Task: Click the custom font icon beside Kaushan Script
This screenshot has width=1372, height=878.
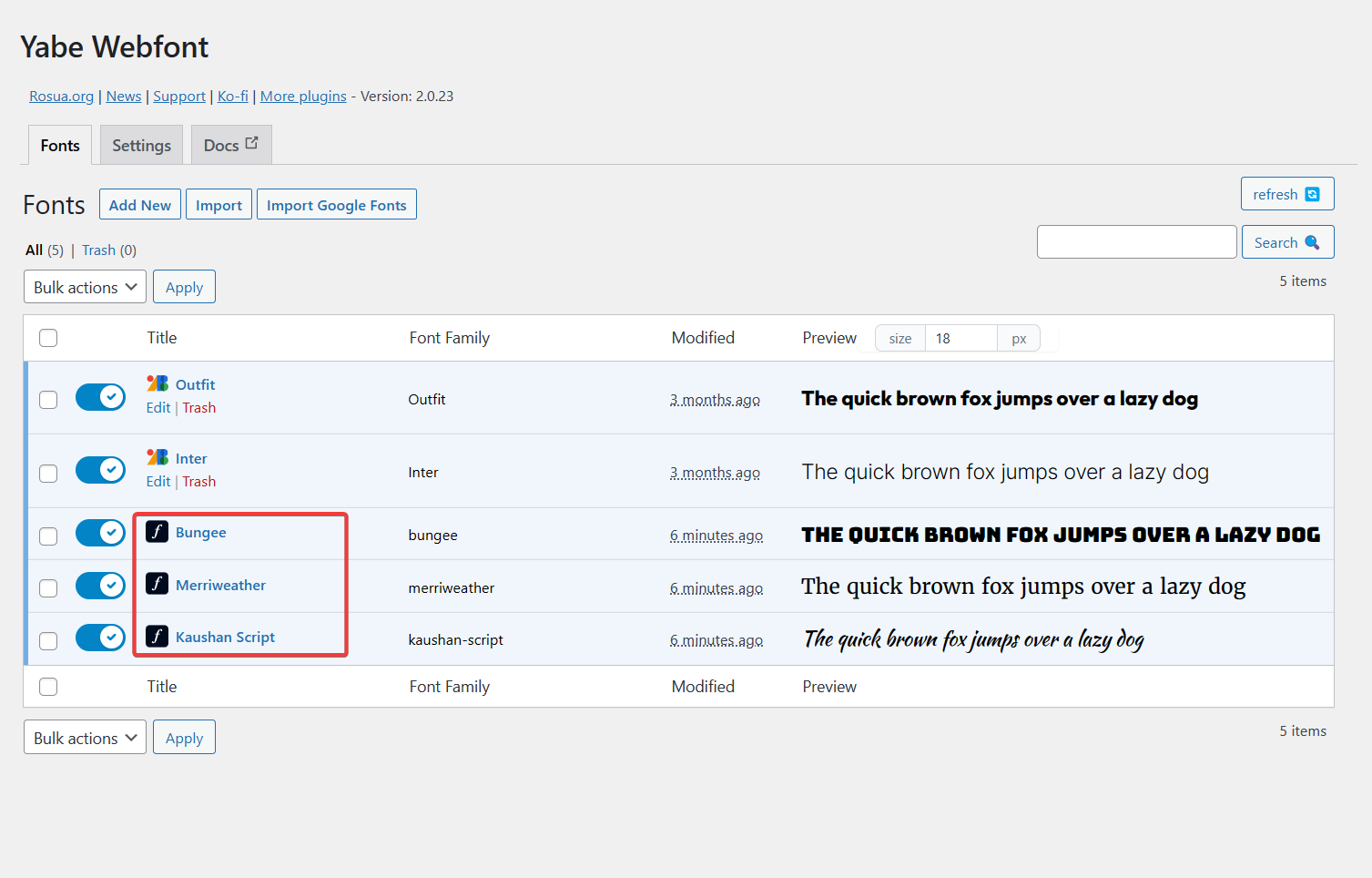Action: pos(158,636)
